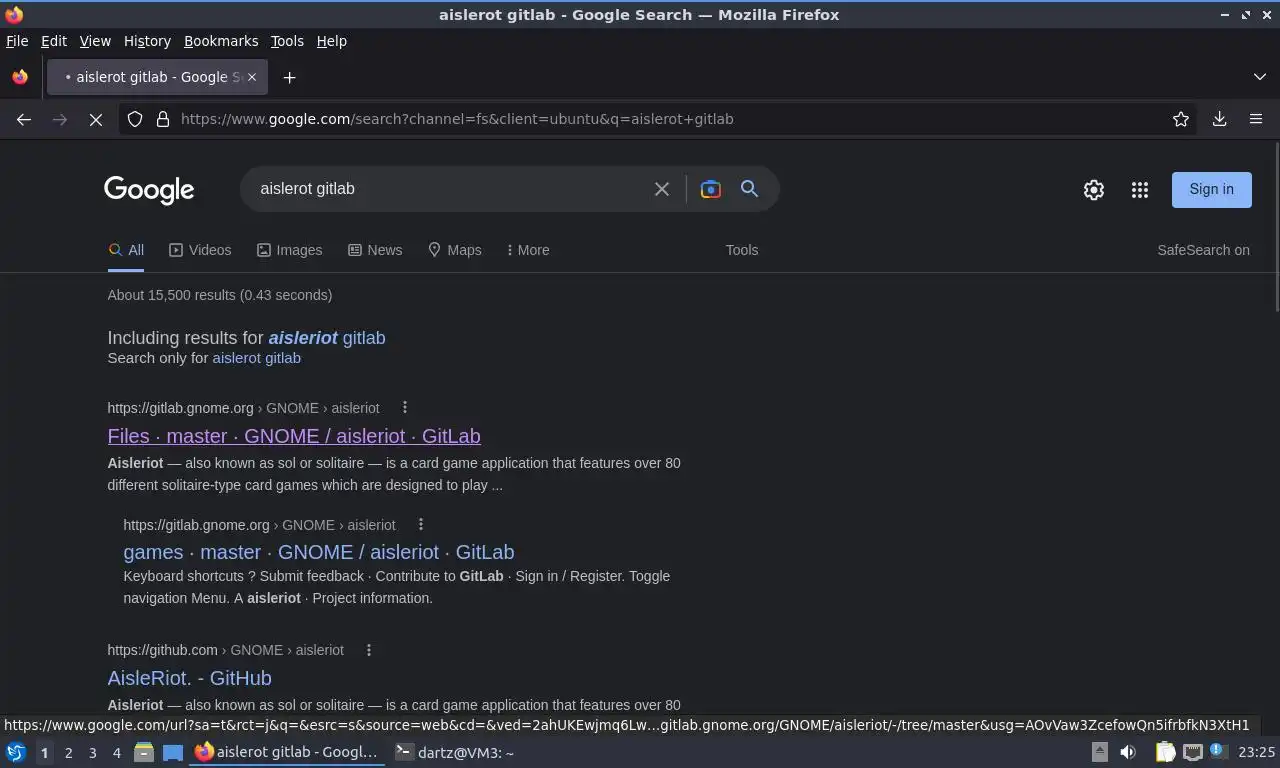Open the Edit menu
The image size is (1280, 768).
(54, 41)
